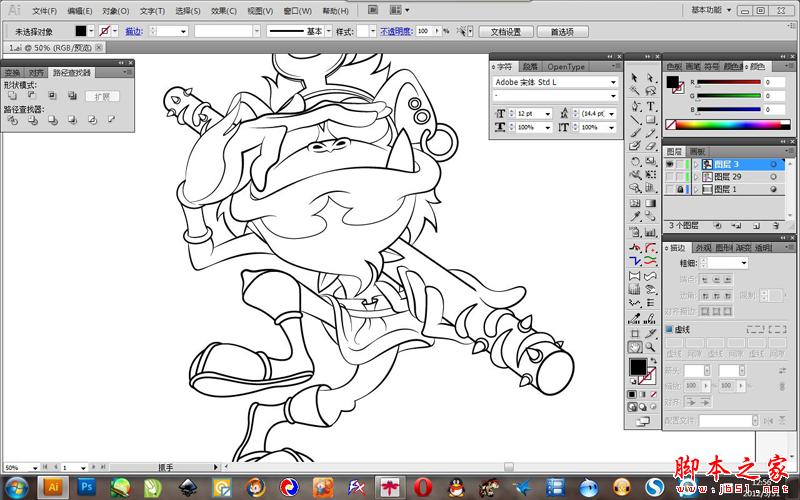Open the 效果(C) menu

coord(223,11)
